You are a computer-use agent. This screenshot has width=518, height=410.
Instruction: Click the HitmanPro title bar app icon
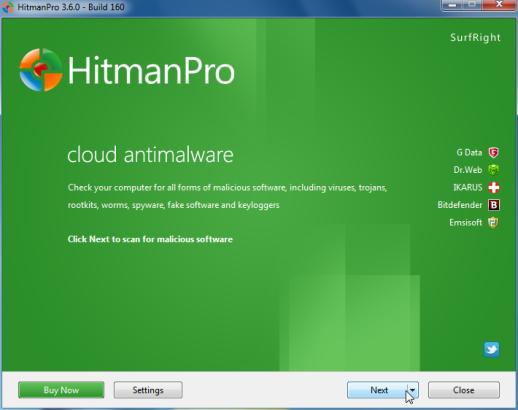tap(8, 7)
